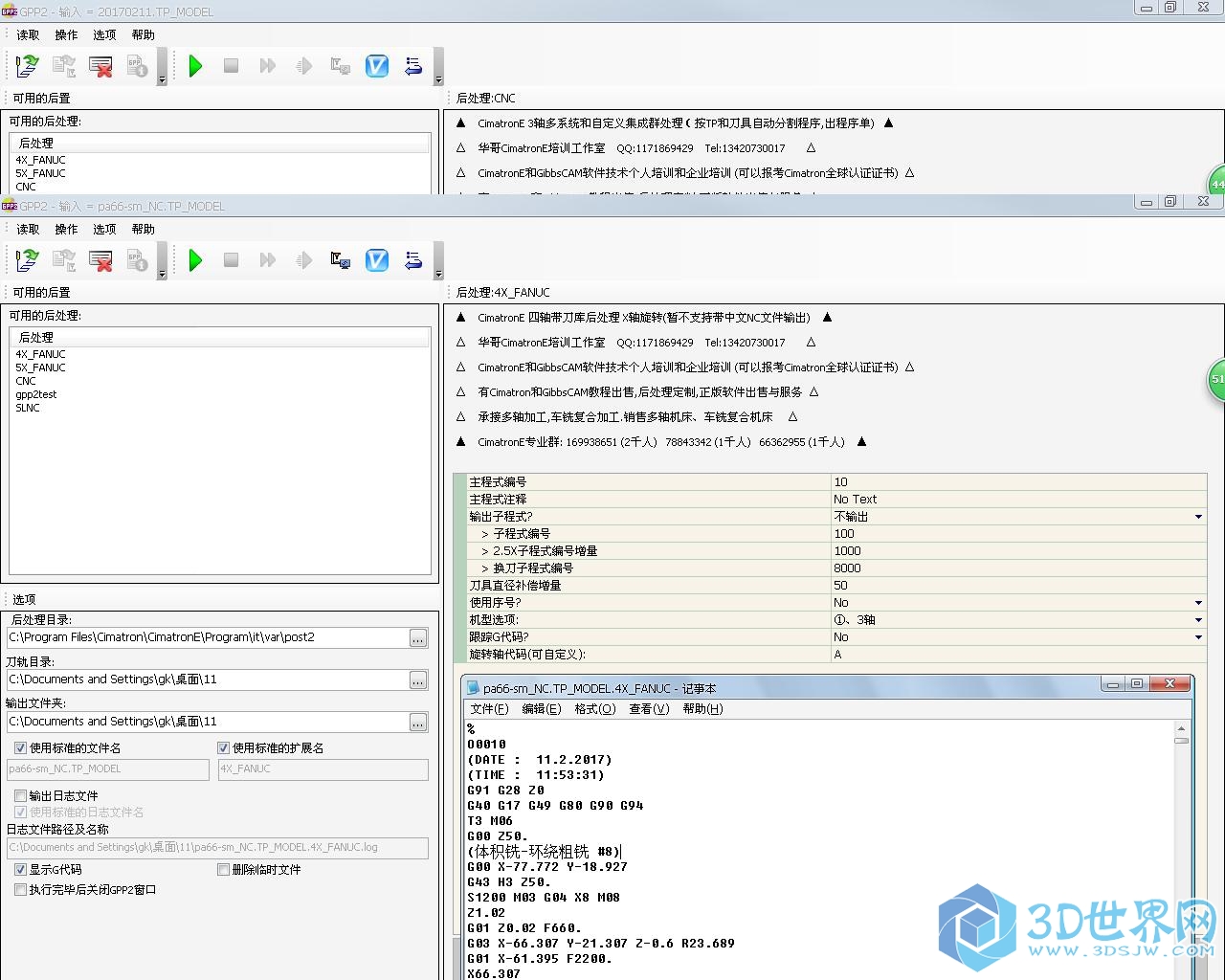Click blue V icon in 20170211 window toolbar

click(377, 66)
